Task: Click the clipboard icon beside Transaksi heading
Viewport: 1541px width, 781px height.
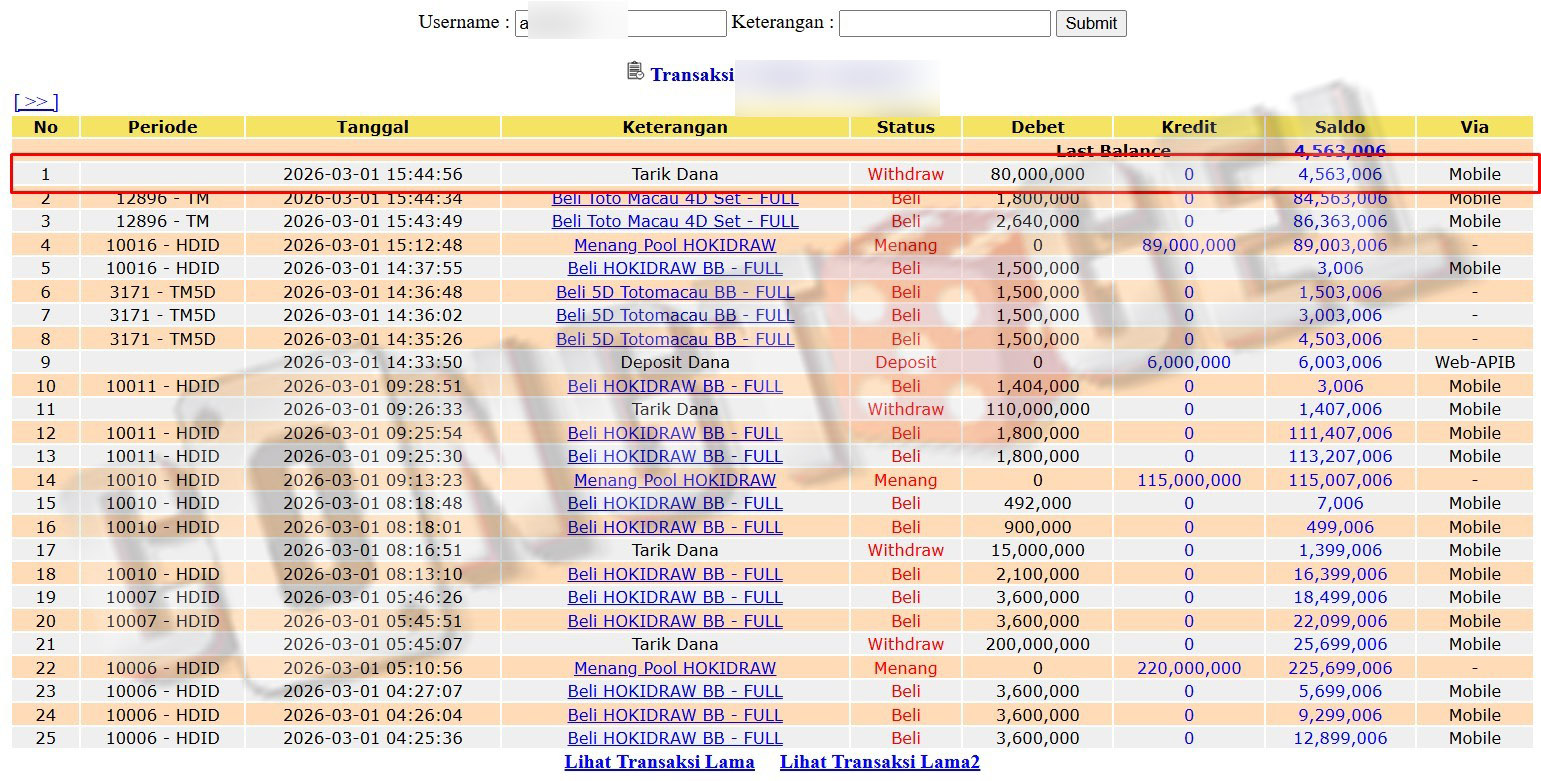Action: [635, 71]
